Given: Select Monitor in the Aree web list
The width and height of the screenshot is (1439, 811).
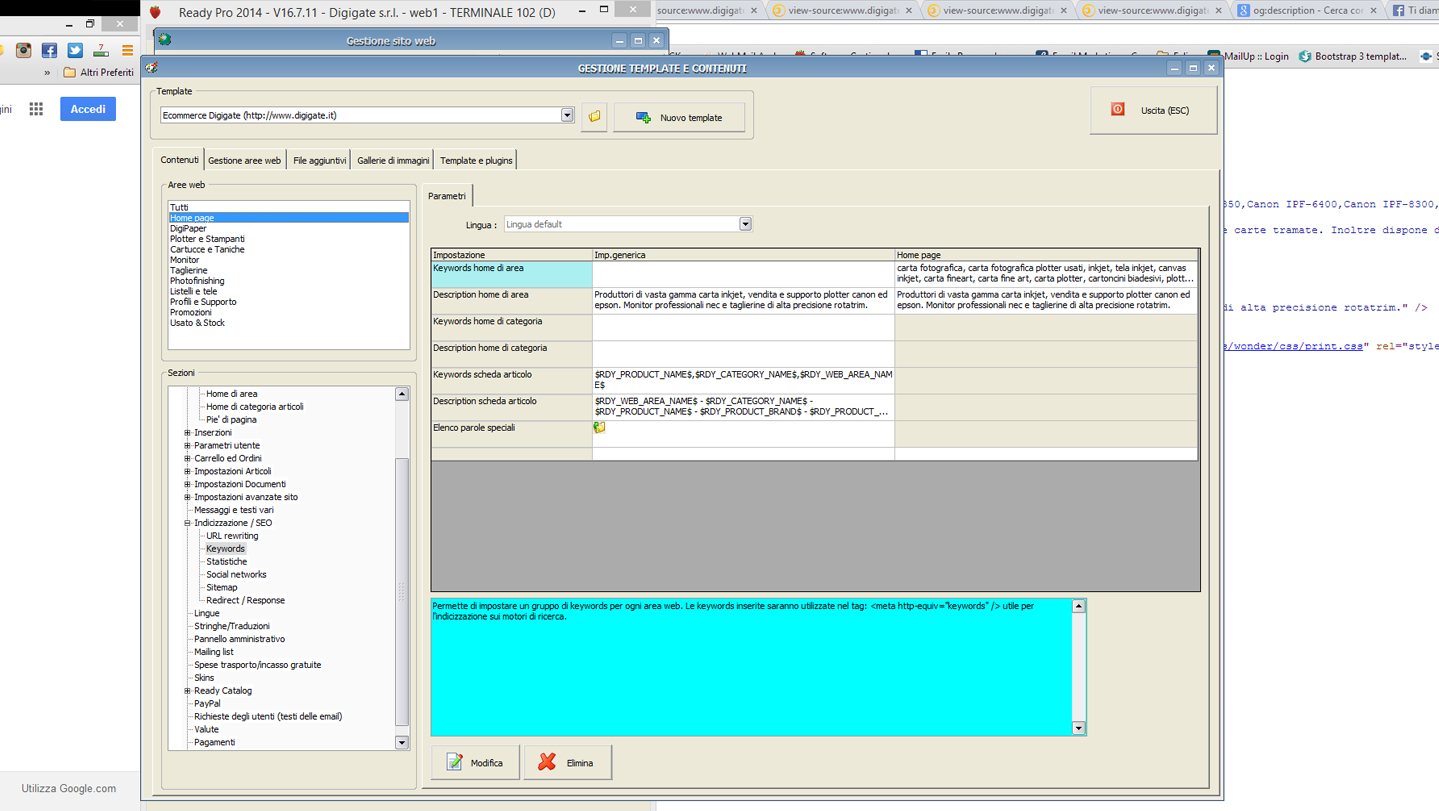Looking at the screenshot, I should click(x=288, y=260).
